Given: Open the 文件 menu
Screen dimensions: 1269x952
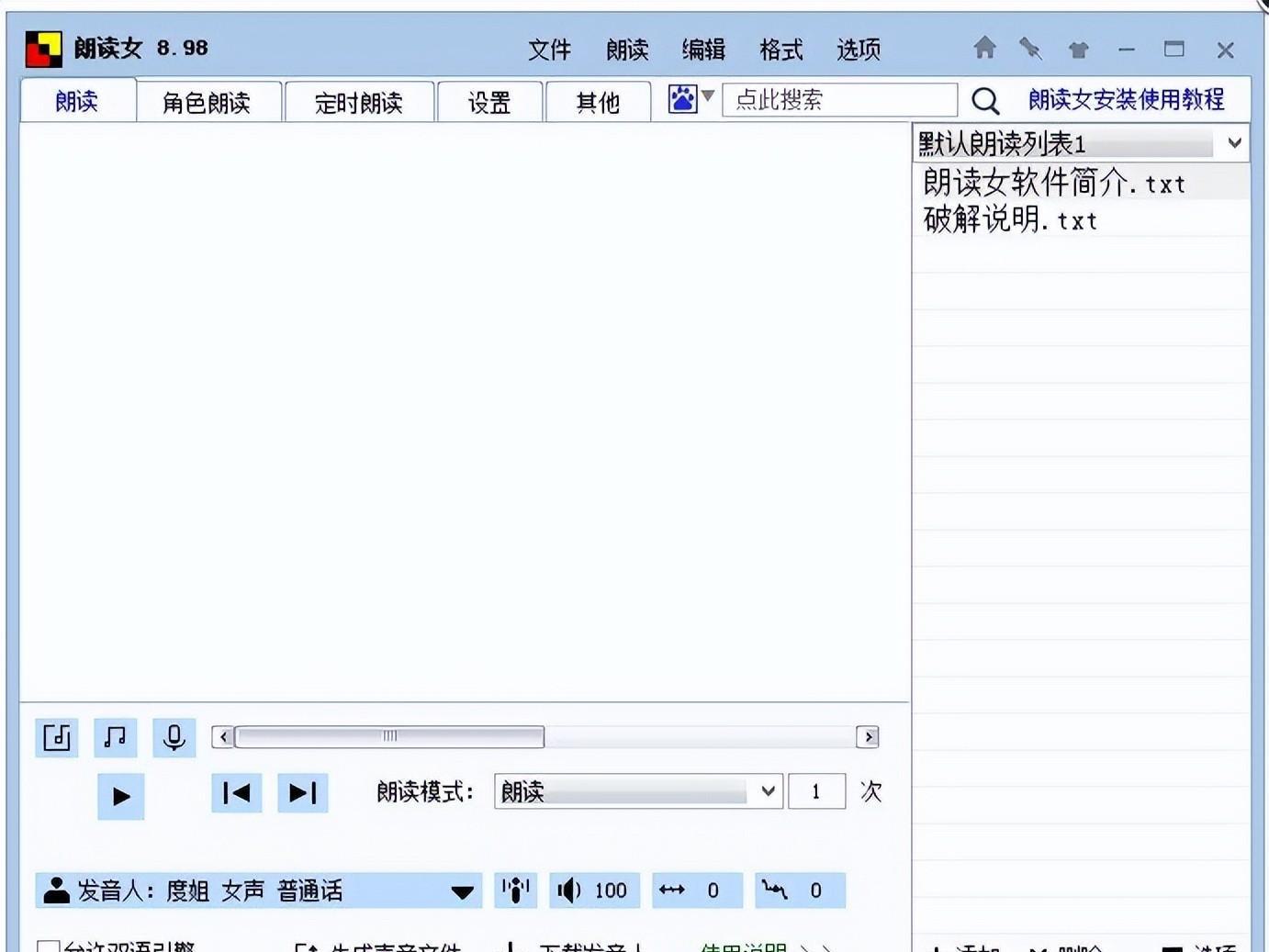Looking at the screenshot, I should tap(549, 50).
